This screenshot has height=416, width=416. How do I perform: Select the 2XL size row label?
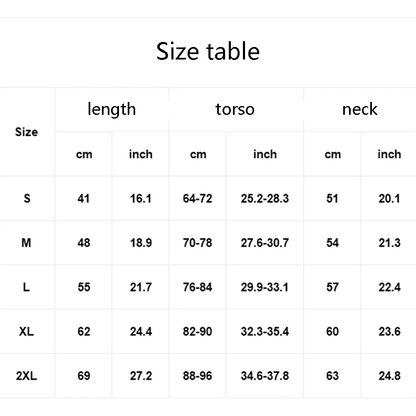click(26, 376)
